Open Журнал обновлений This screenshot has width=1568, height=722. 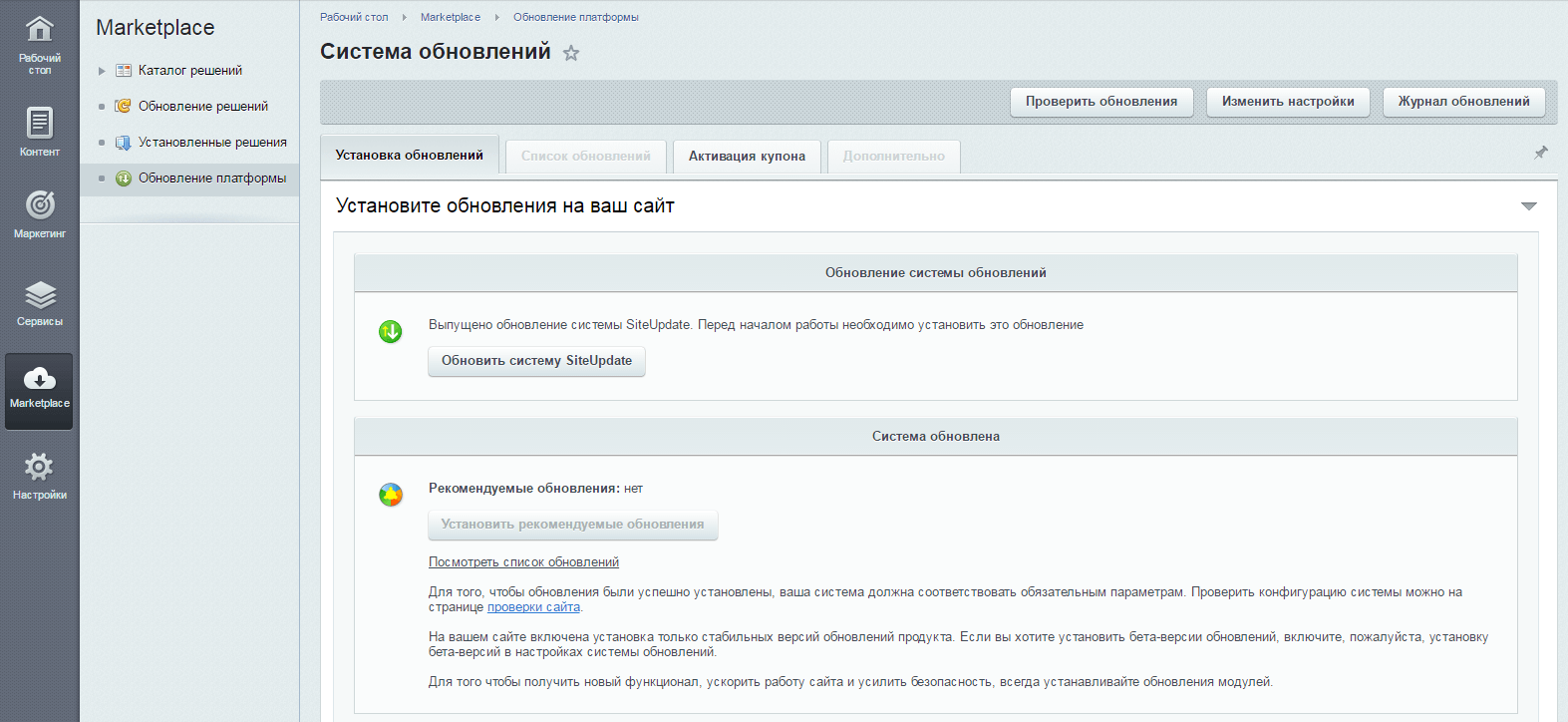pos(1463,102)
